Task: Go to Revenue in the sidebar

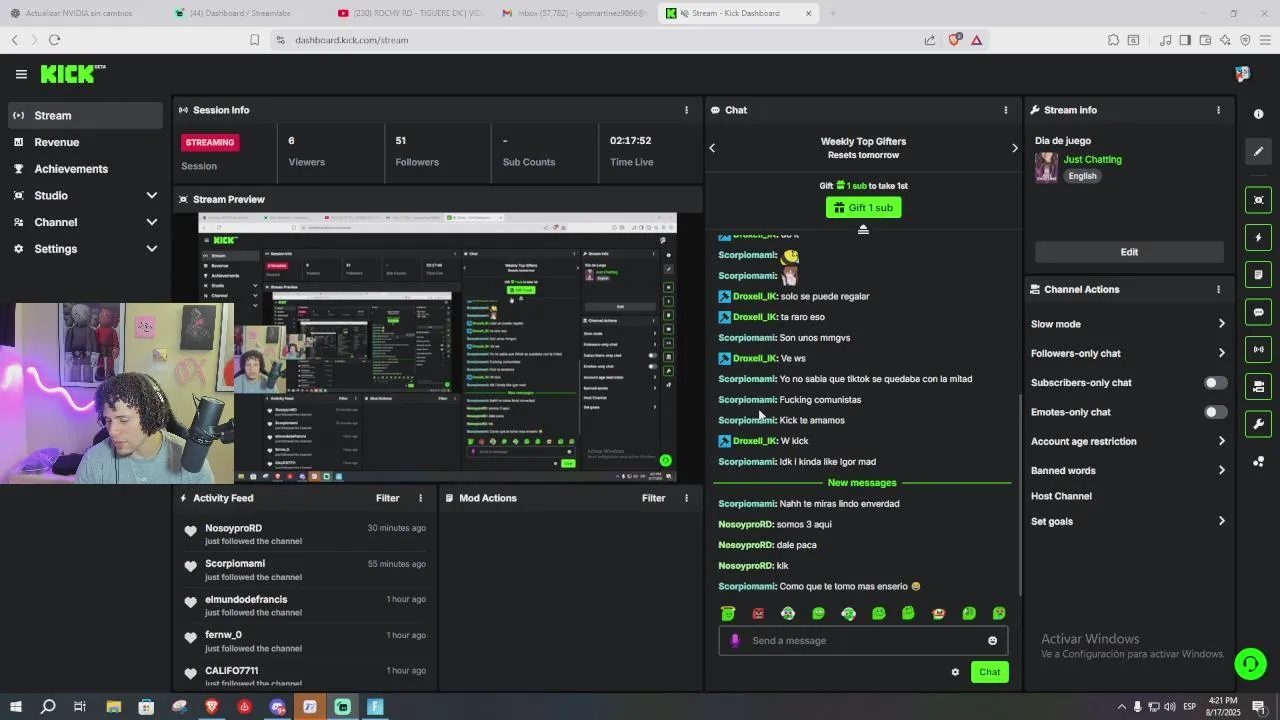Action: click(85, 142)
